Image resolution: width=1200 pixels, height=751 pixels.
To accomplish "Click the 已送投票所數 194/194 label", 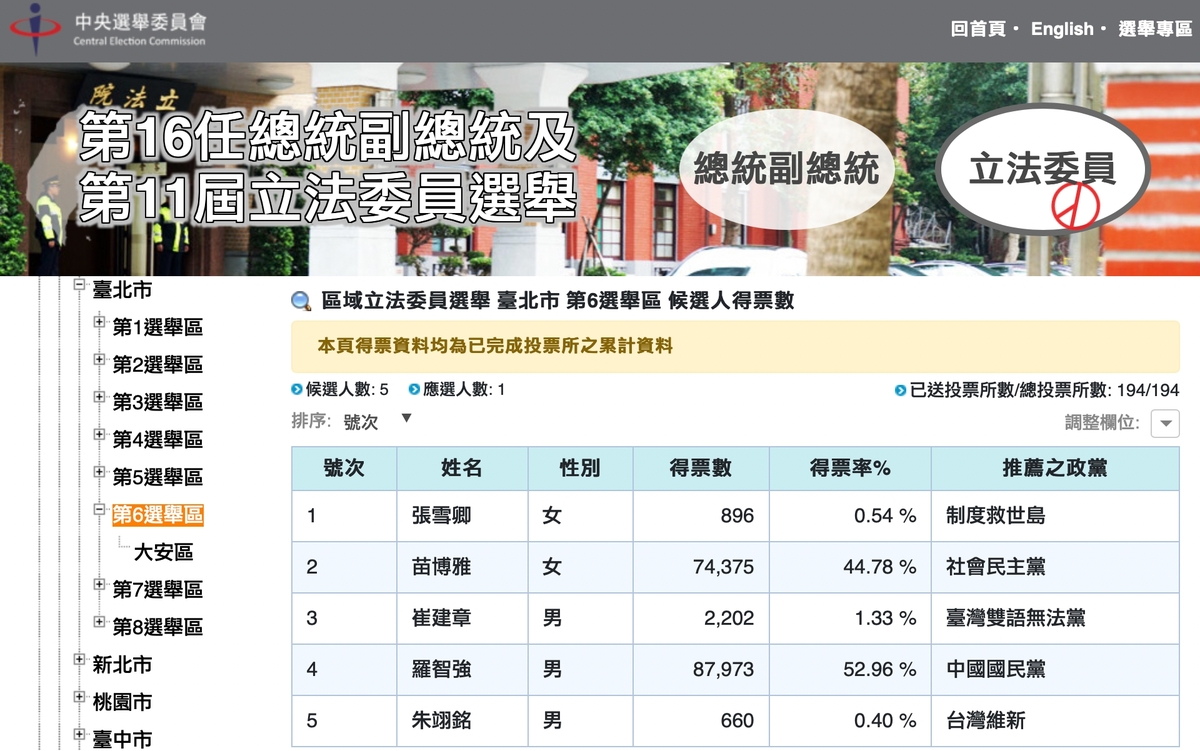I will (1037, 390).
